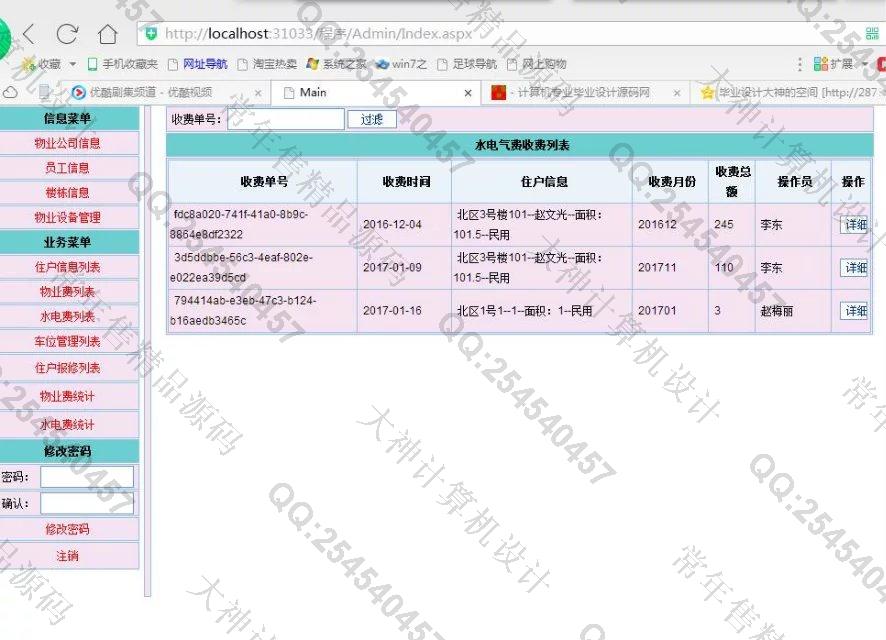
Task: Open the 足球导航 bookmark
Action: 467,64
